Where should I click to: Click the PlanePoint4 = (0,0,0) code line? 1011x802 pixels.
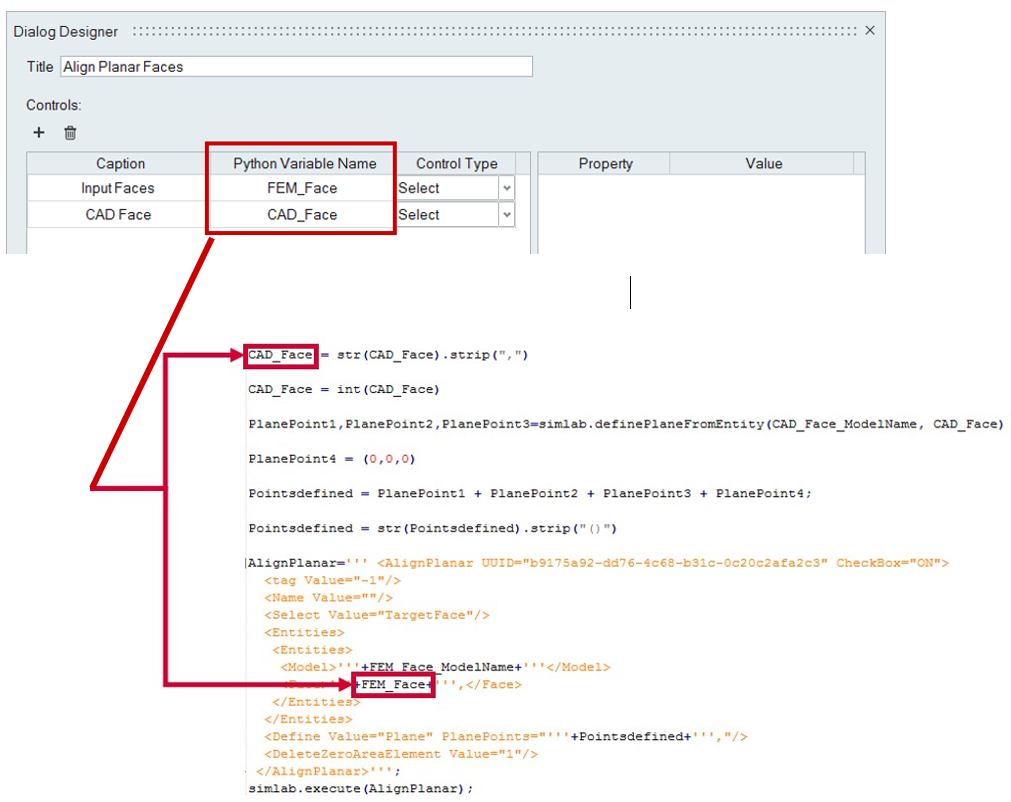click(x=332, y=459)
